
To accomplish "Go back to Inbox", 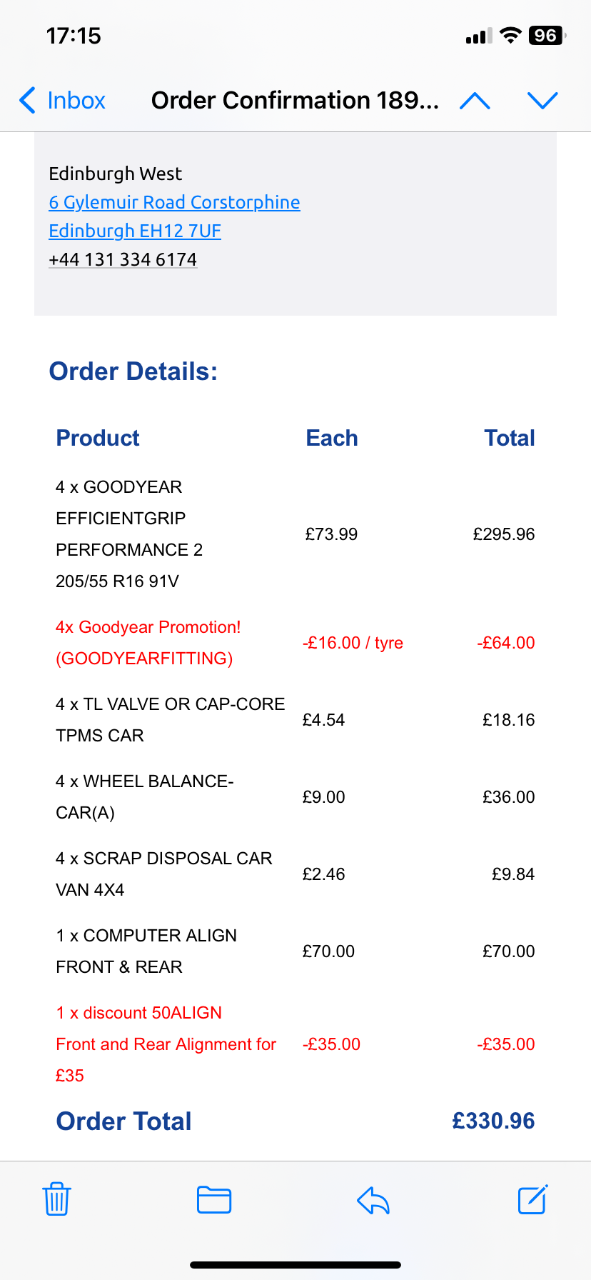I will click(63, 100).
